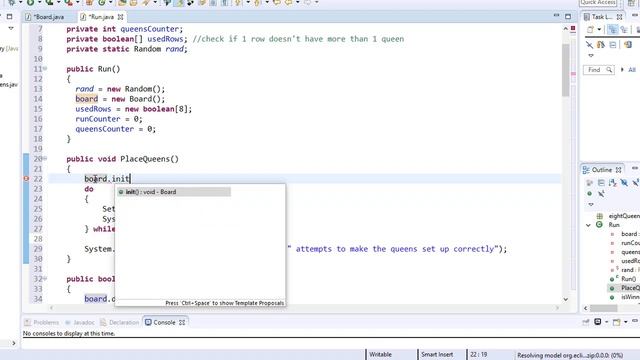Click the Hide Completed Tasks icon
The height and width of the screenshot is (360, 640).
tap(589, 44)
